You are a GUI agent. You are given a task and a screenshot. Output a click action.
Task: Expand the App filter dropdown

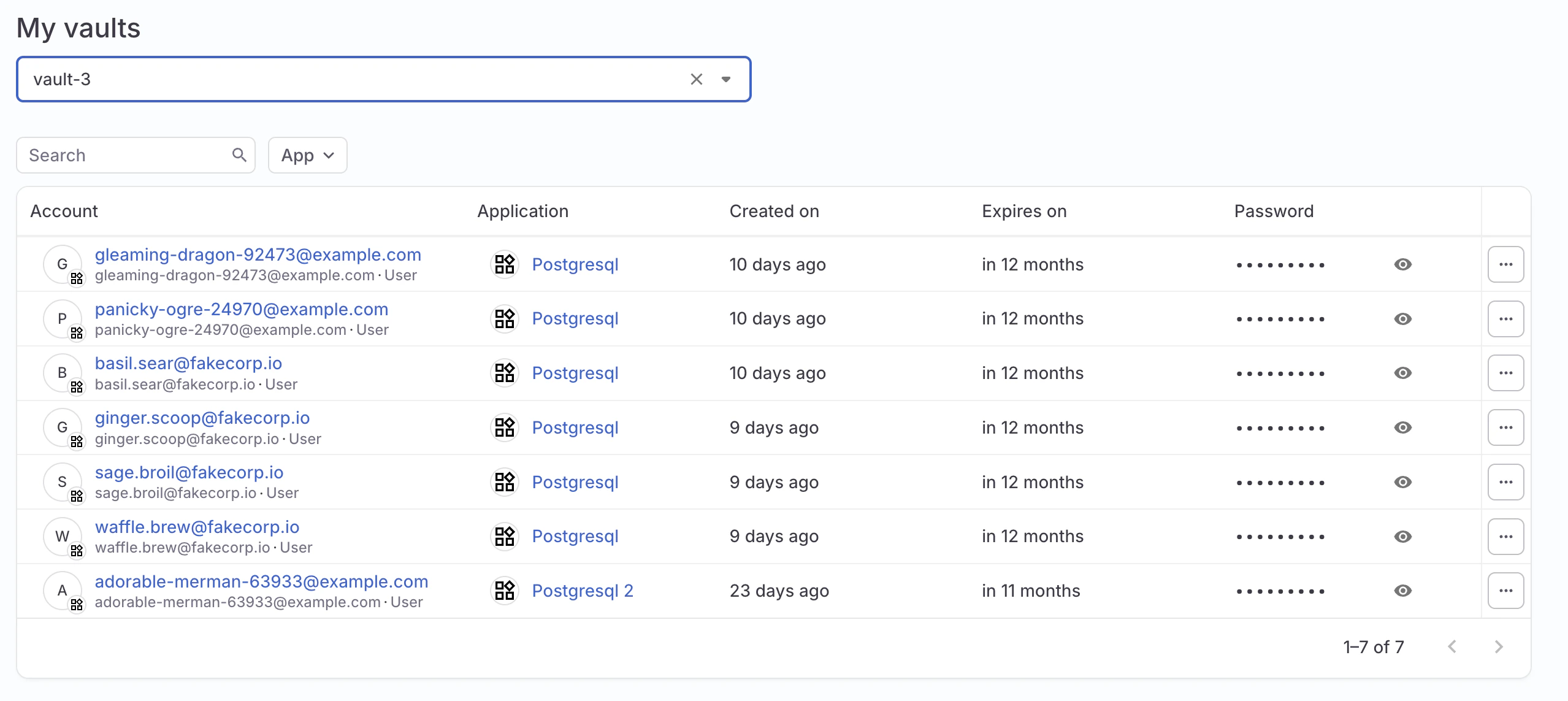(x=307, y=155)
